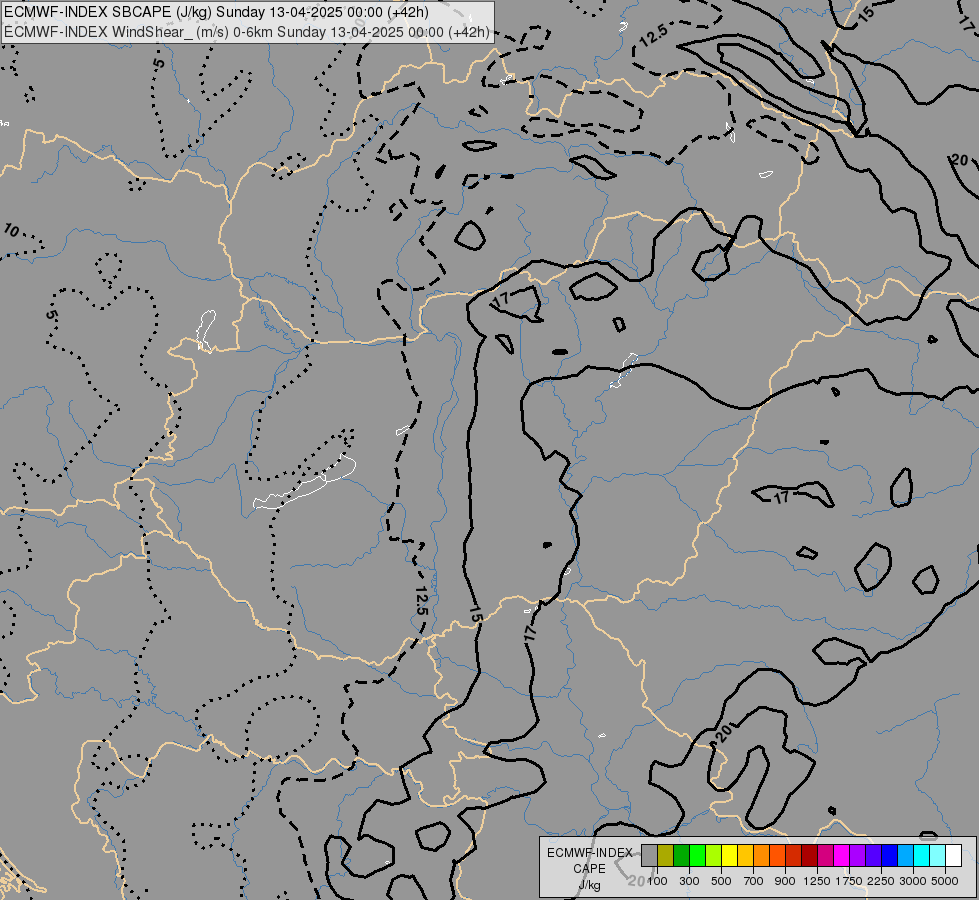Pick the indigo swatch left of 2250
This screenshot has height=900, width=979.
pos(873,855)
